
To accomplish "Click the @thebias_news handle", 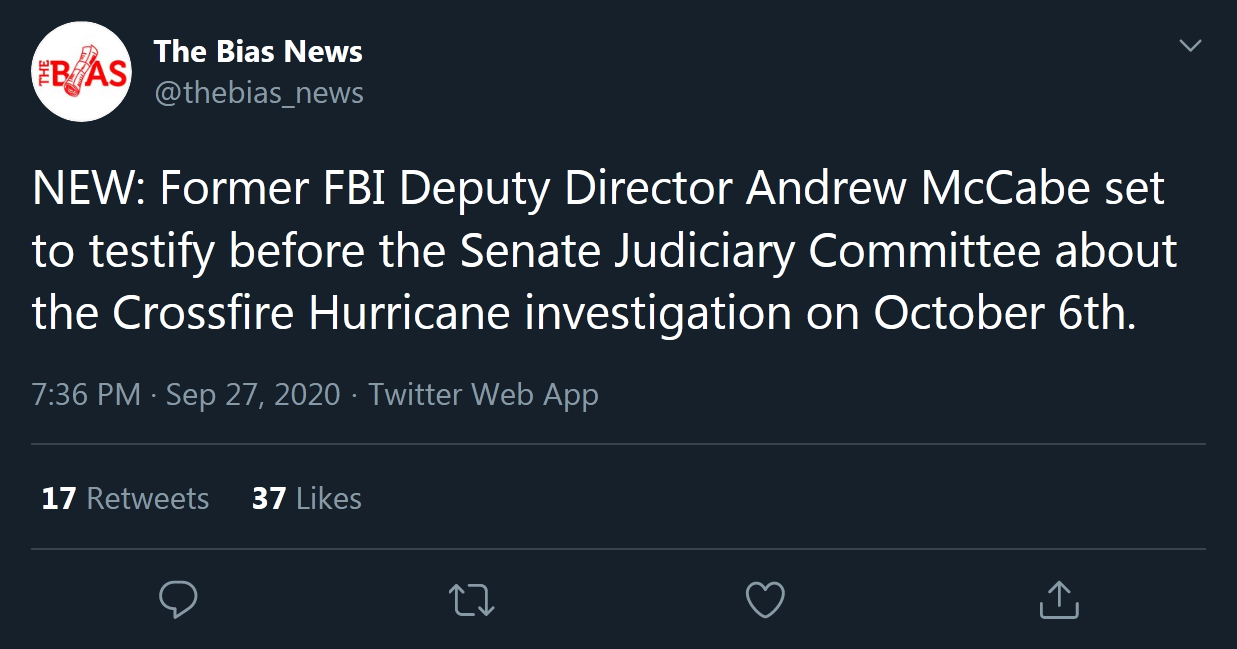I will click(259, 93).
